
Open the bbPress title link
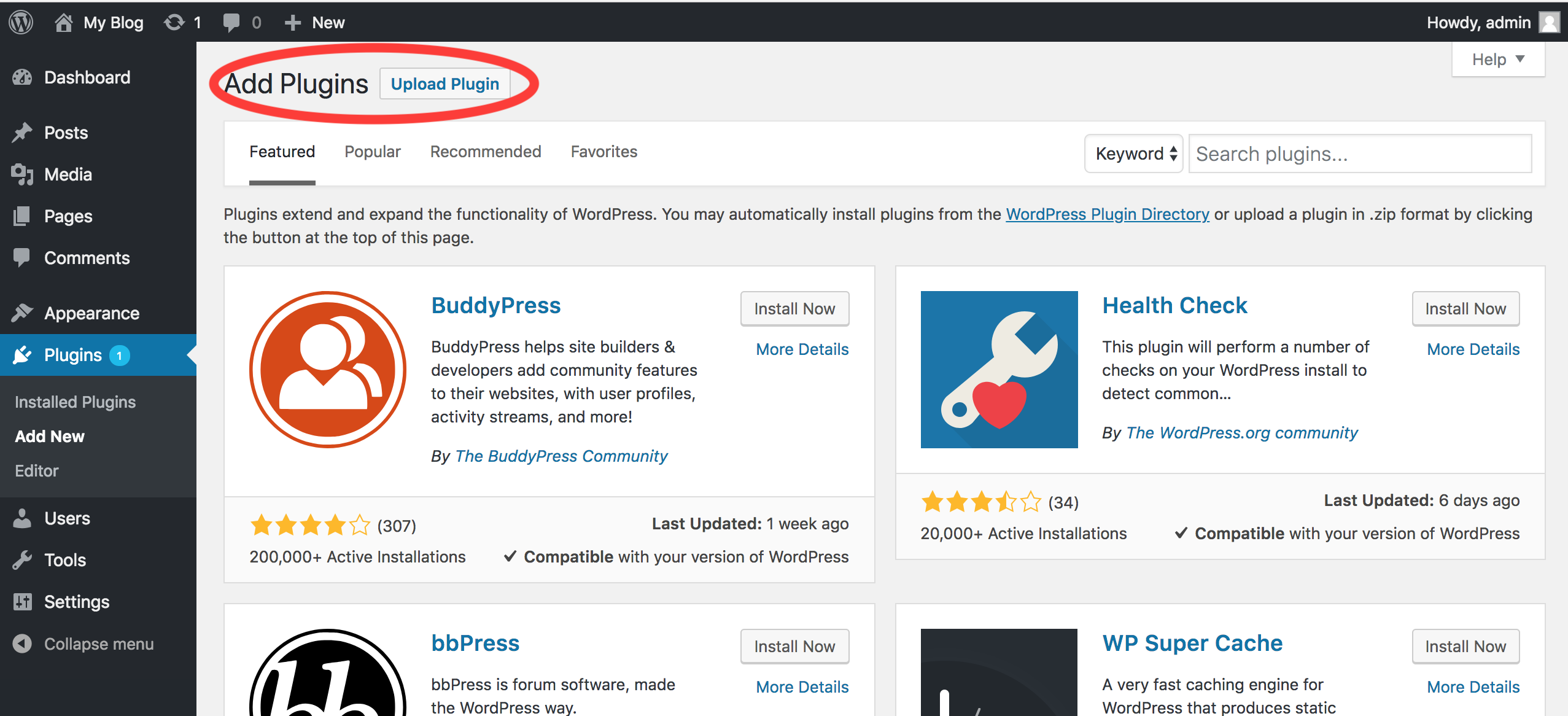475,644
